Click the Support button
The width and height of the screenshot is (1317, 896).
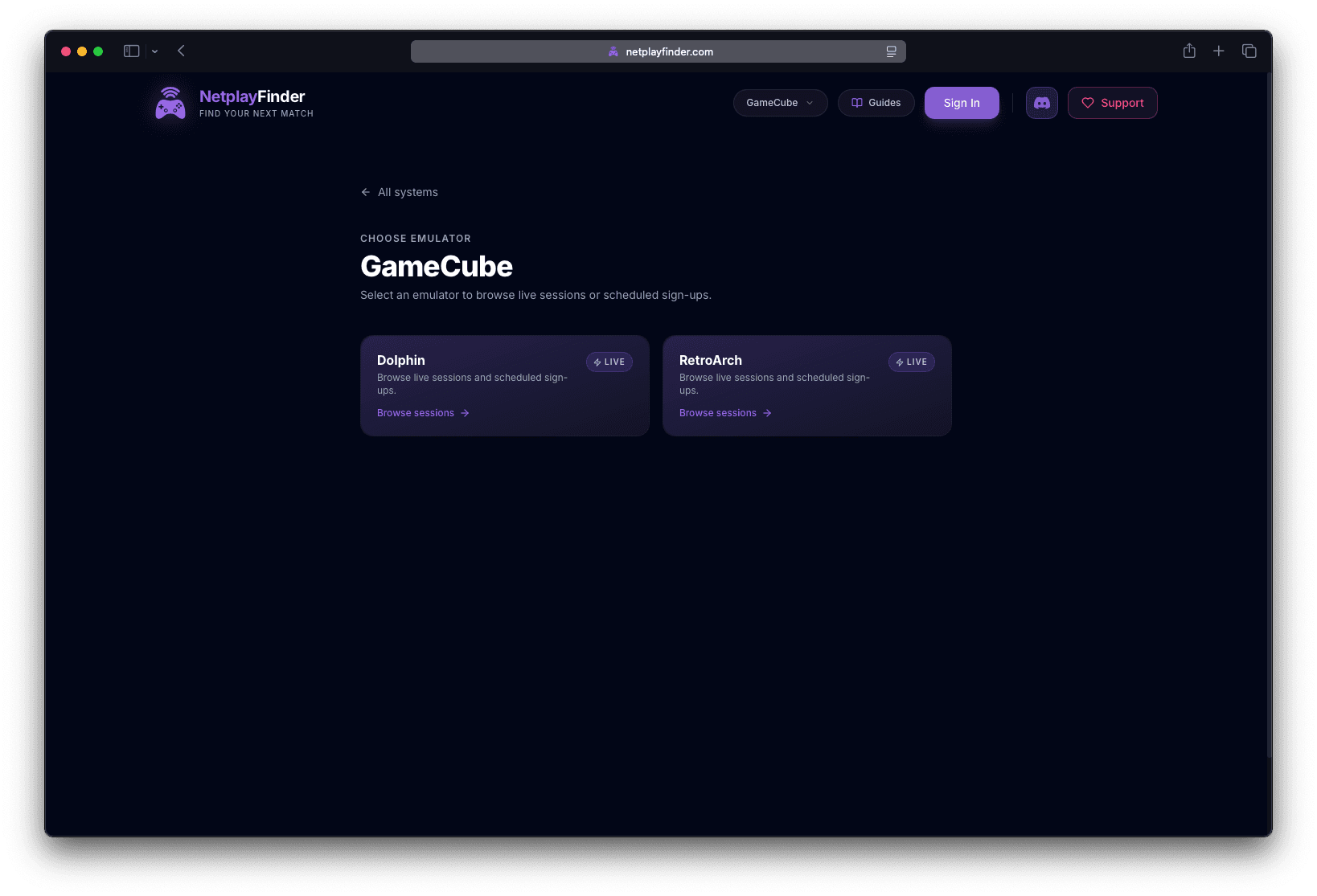tap(1112, 103)
